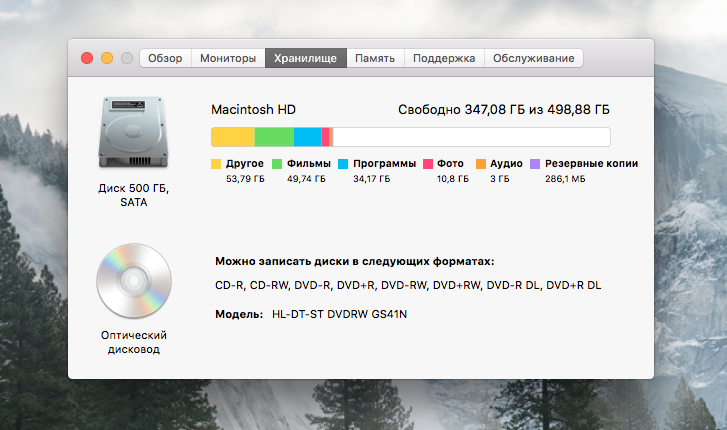Click the HL-DT-ST DVDRW GS41N model name
The width and height of the screenshot is (727, 430).
pos(339,314)
